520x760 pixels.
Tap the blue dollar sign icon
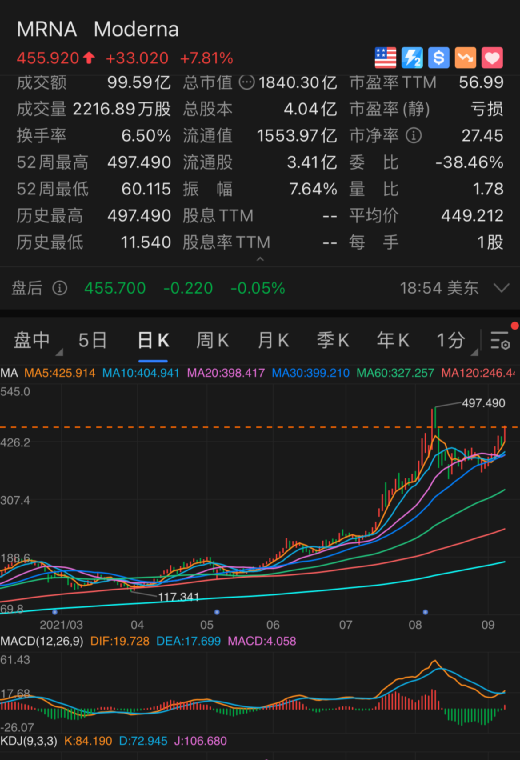click(x=439, y=58)
